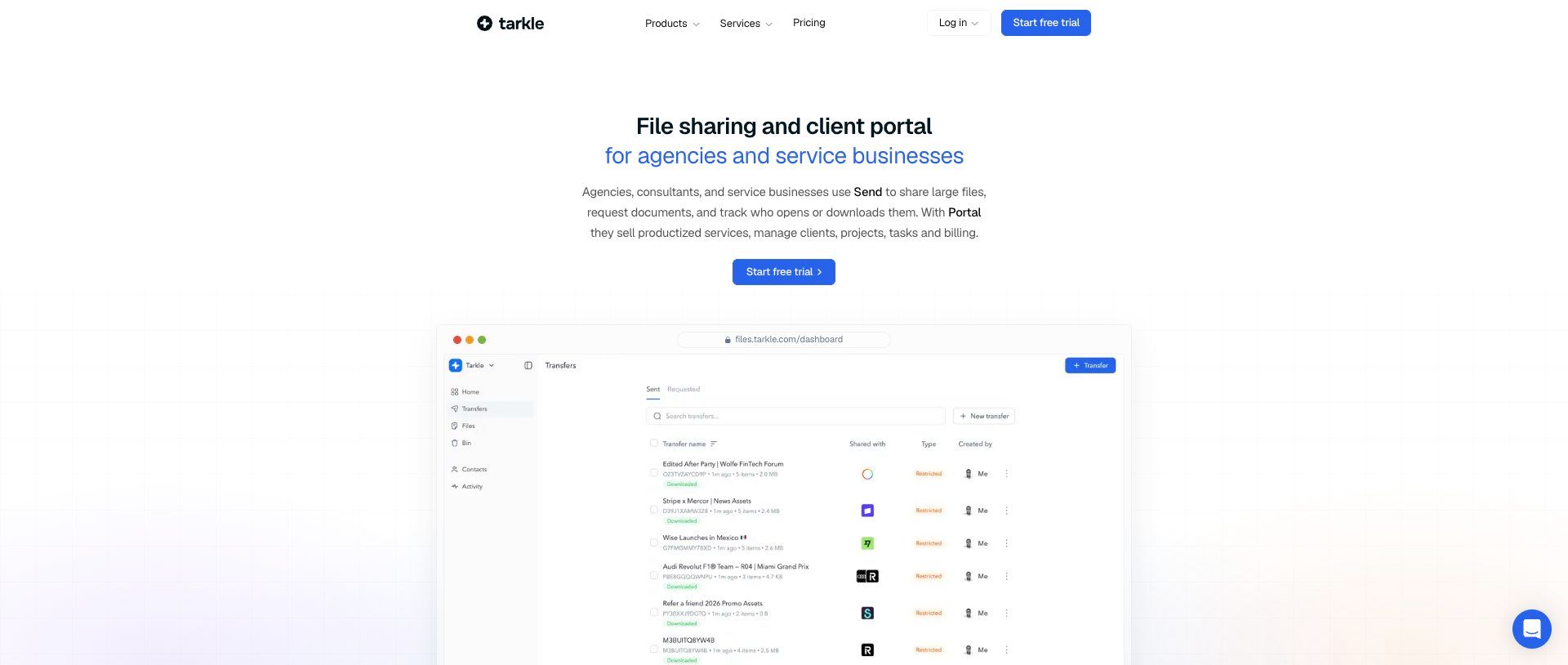
Task: Click the blue Tarkle workspace logo
Action: pos(456,366)
